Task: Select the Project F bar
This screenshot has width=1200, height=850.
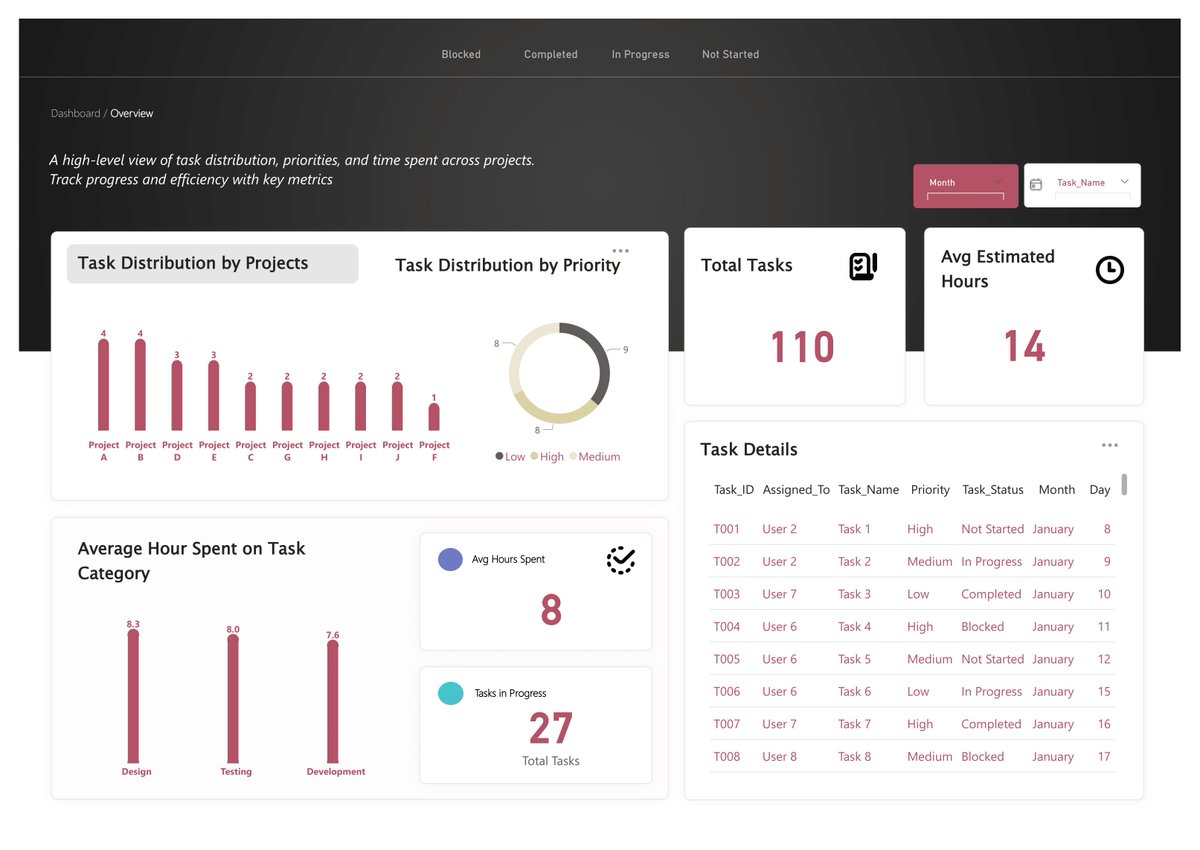Action: click(434, 417)
